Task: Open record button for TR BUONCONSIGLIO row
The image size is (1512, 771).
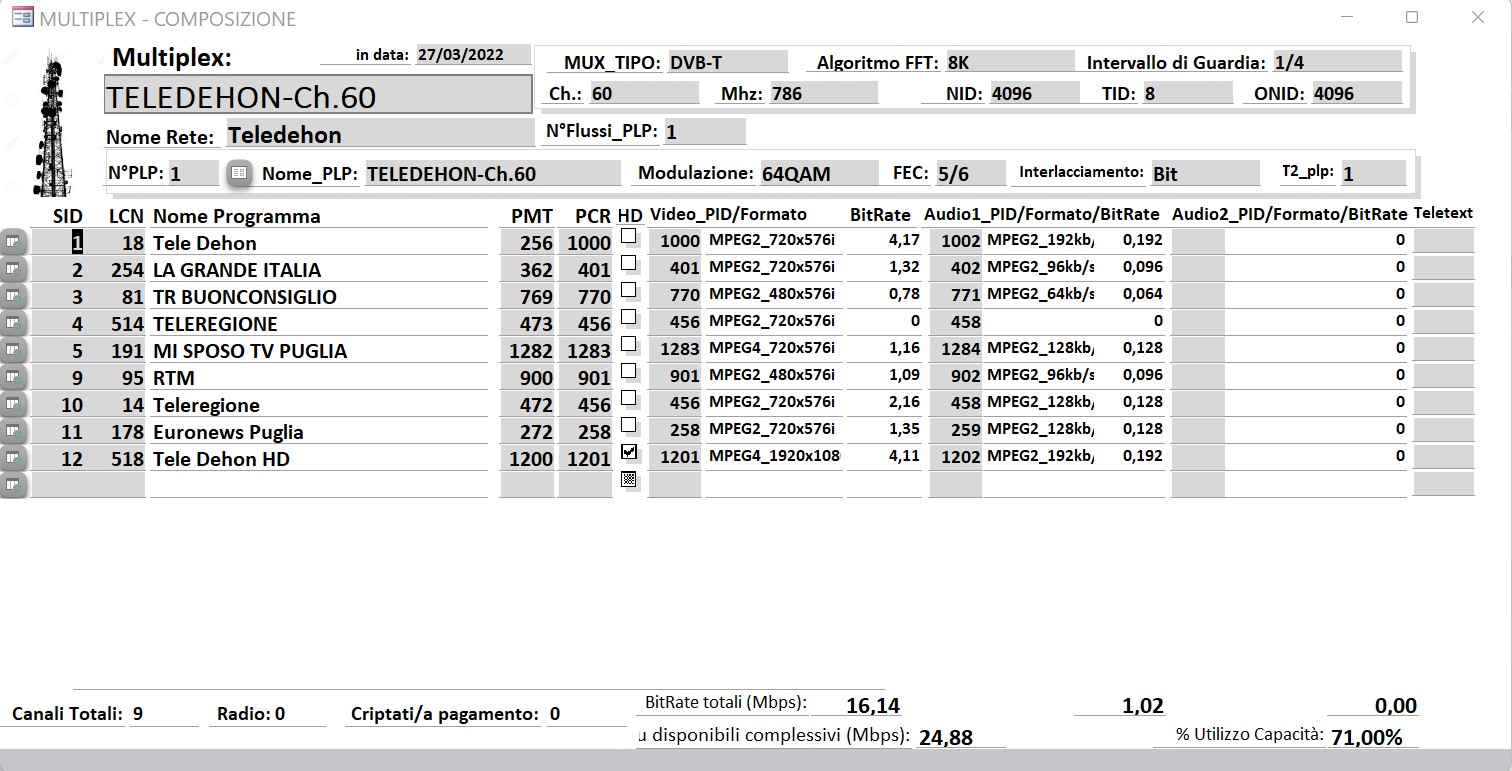Action: pyautogui.click(x=13, y=296)
